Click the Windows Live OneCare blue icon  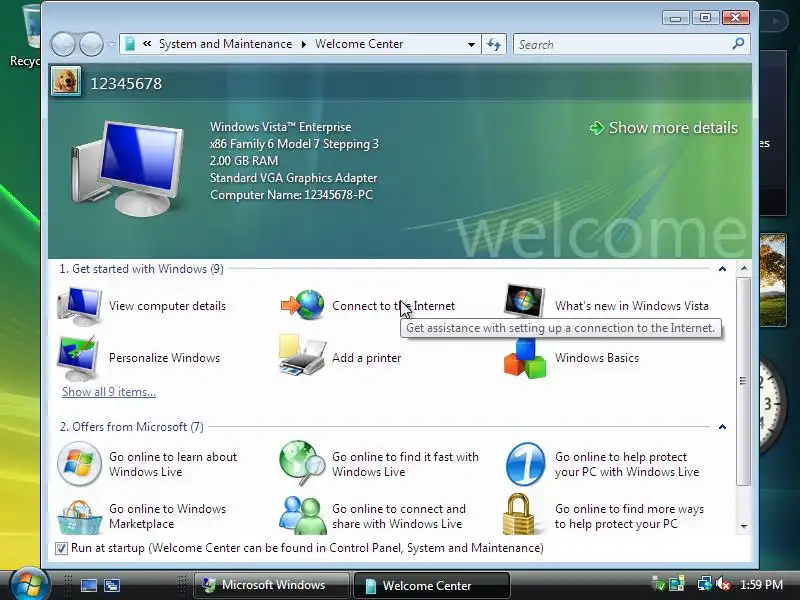click(526, 464)
